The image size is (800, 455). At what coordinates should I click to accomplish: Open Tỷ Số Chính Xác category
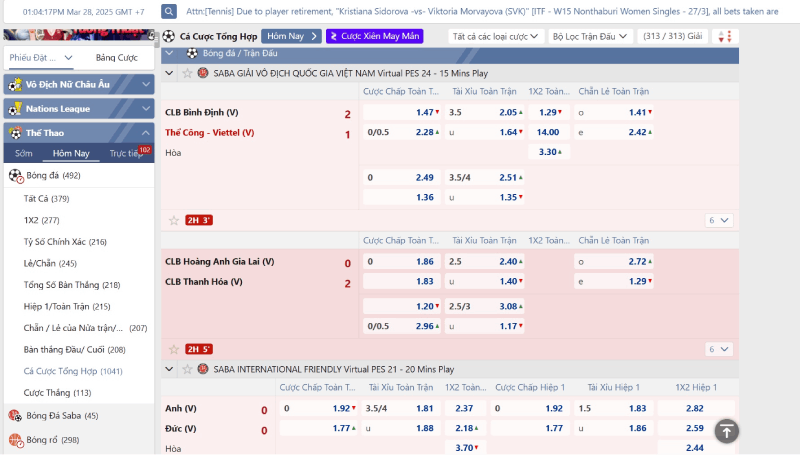(65, 242)
